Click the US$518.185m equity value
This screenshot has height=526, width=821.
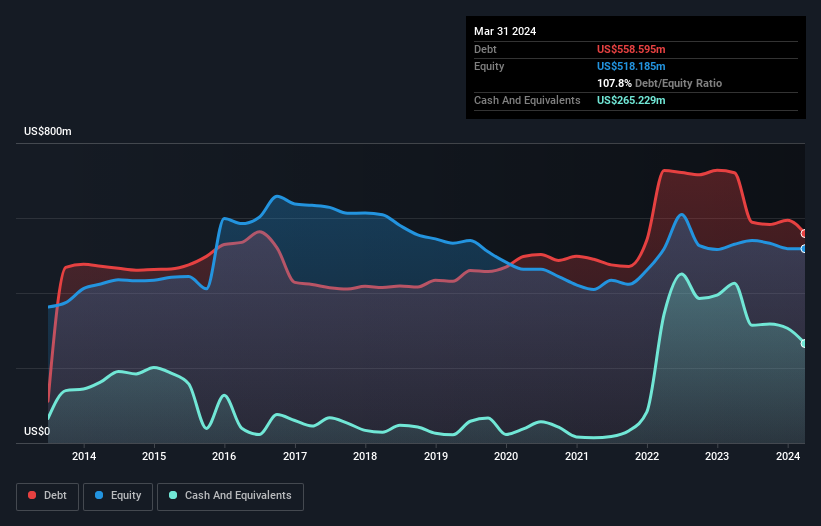click(x=631, y=66)
